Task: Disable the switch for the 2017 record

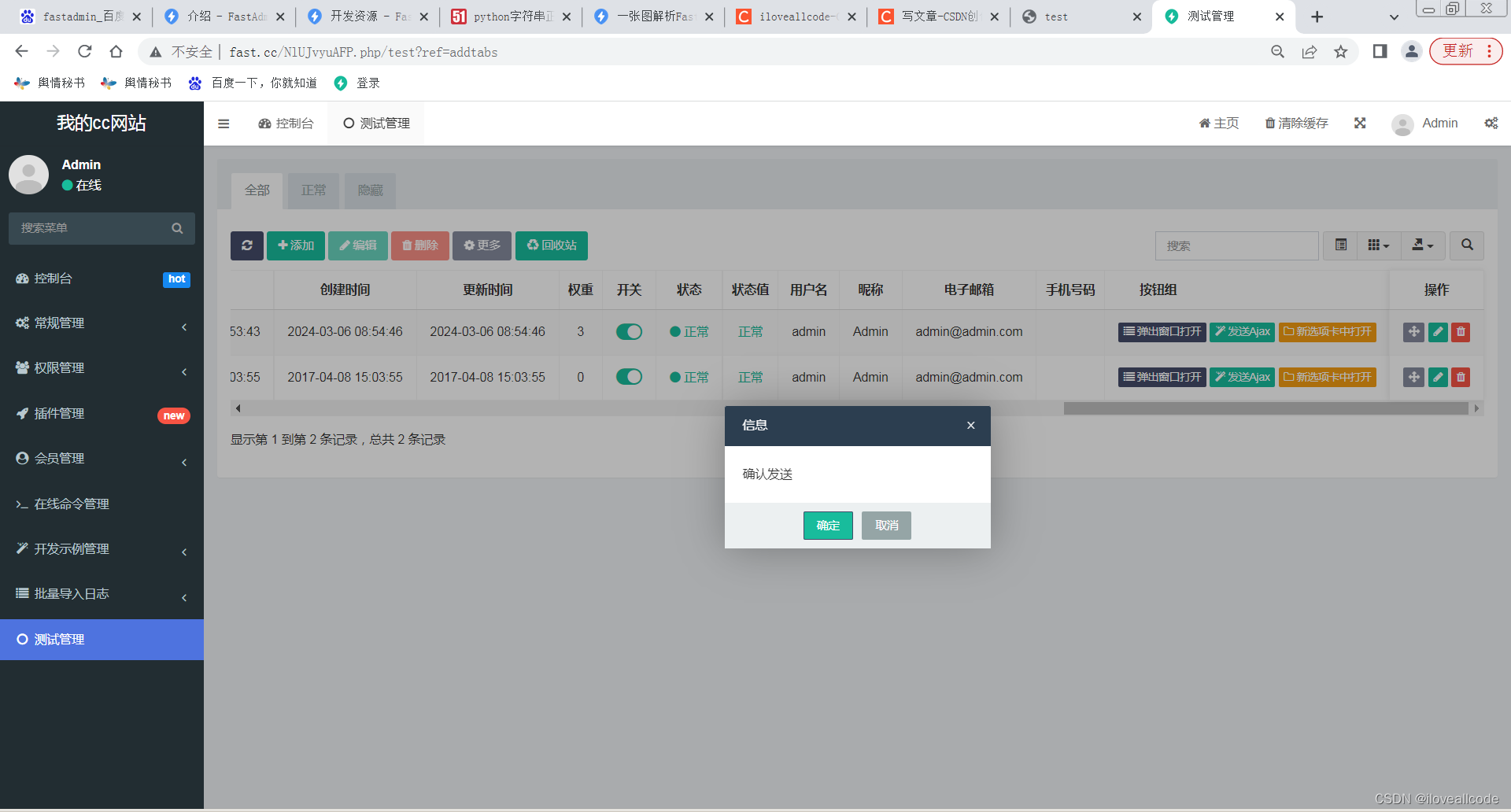Action: [x=629, y=377]
